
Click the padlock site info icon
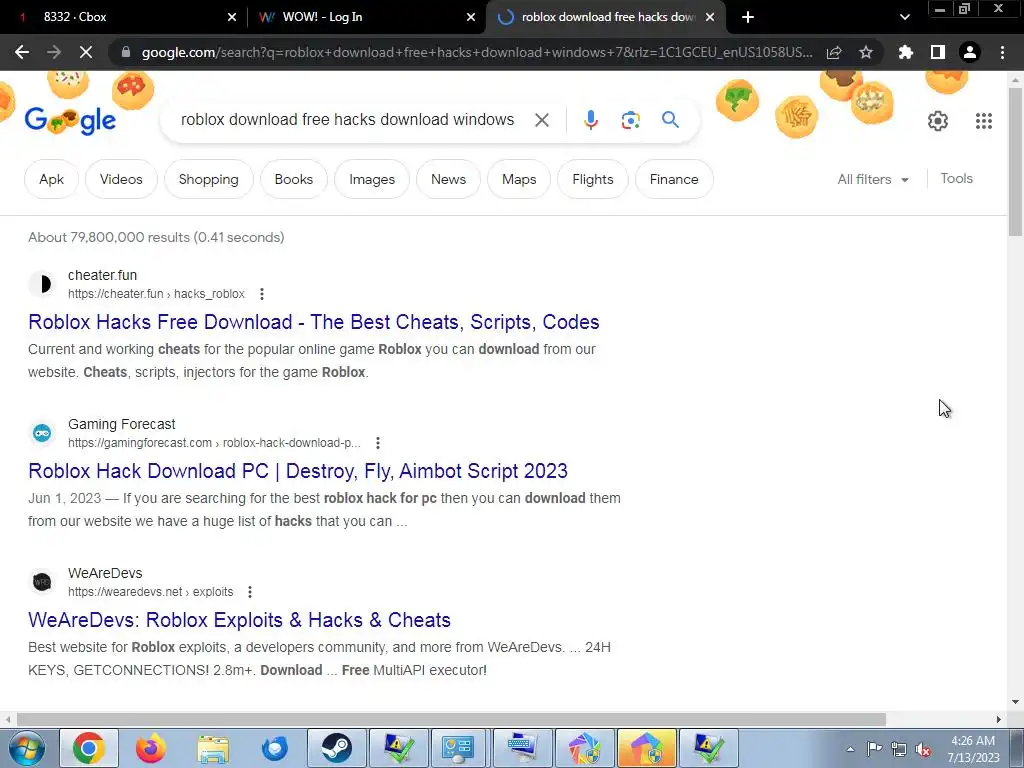tap(126, 52)
